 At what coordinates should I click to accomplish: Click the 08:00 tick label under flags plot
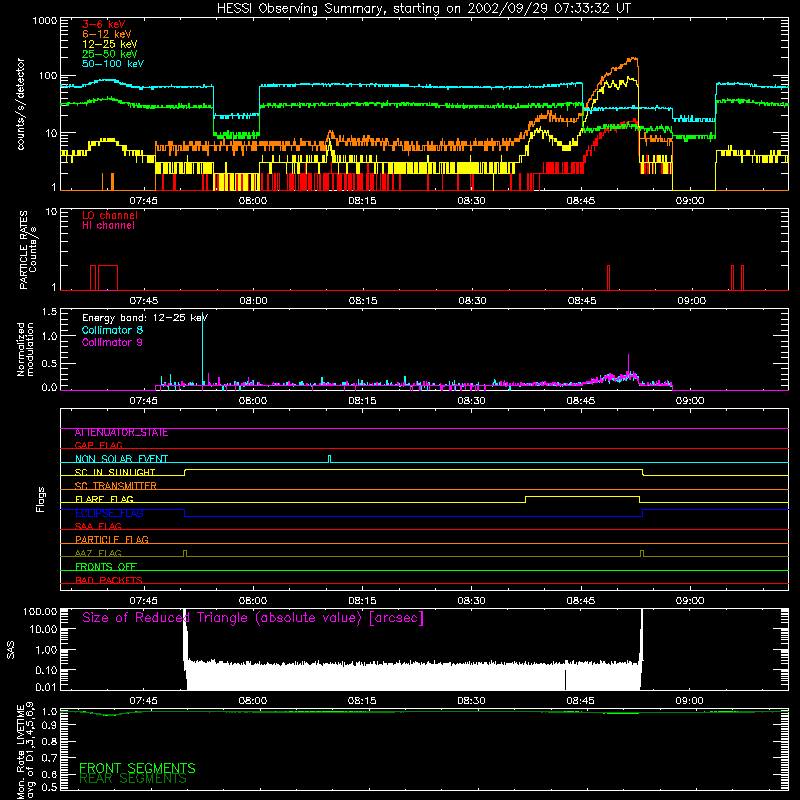(253, 601)
